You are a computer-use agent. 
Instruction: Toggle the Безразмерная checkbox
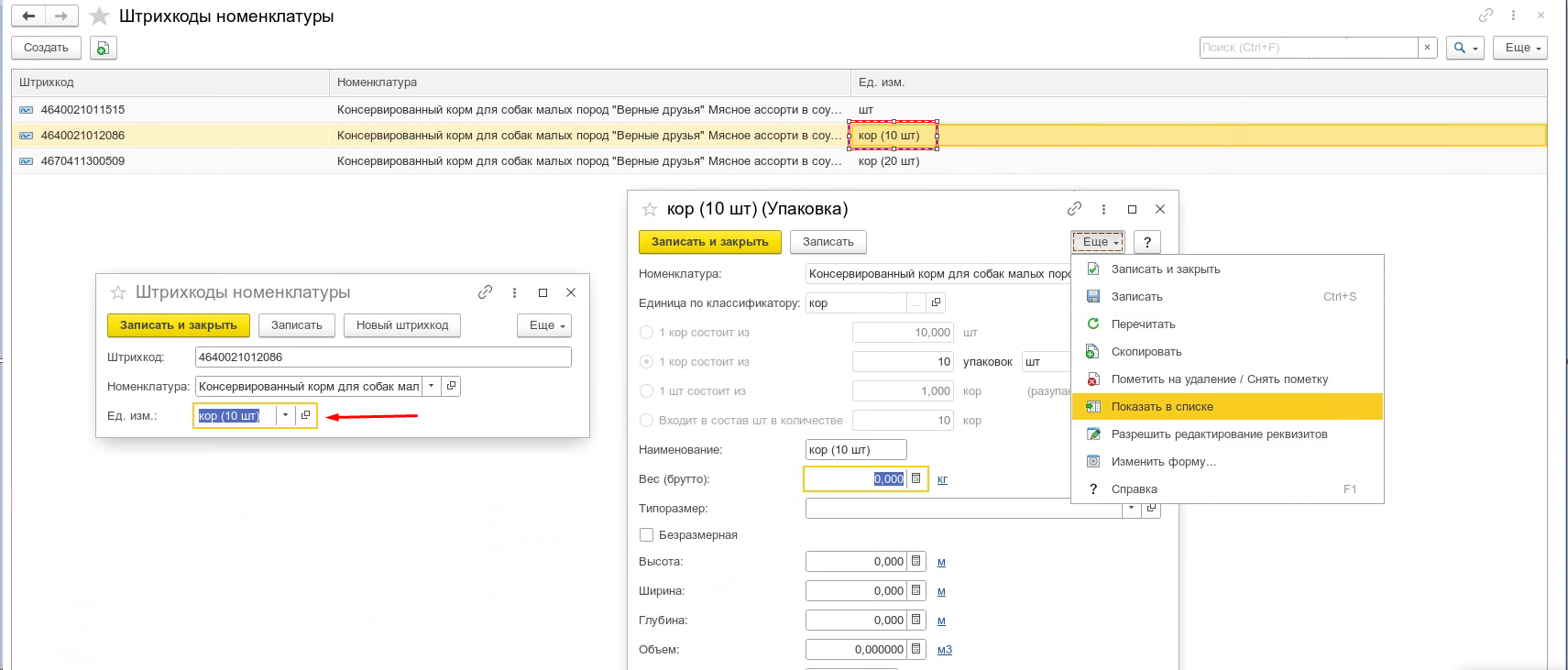[x=647, y=535]
